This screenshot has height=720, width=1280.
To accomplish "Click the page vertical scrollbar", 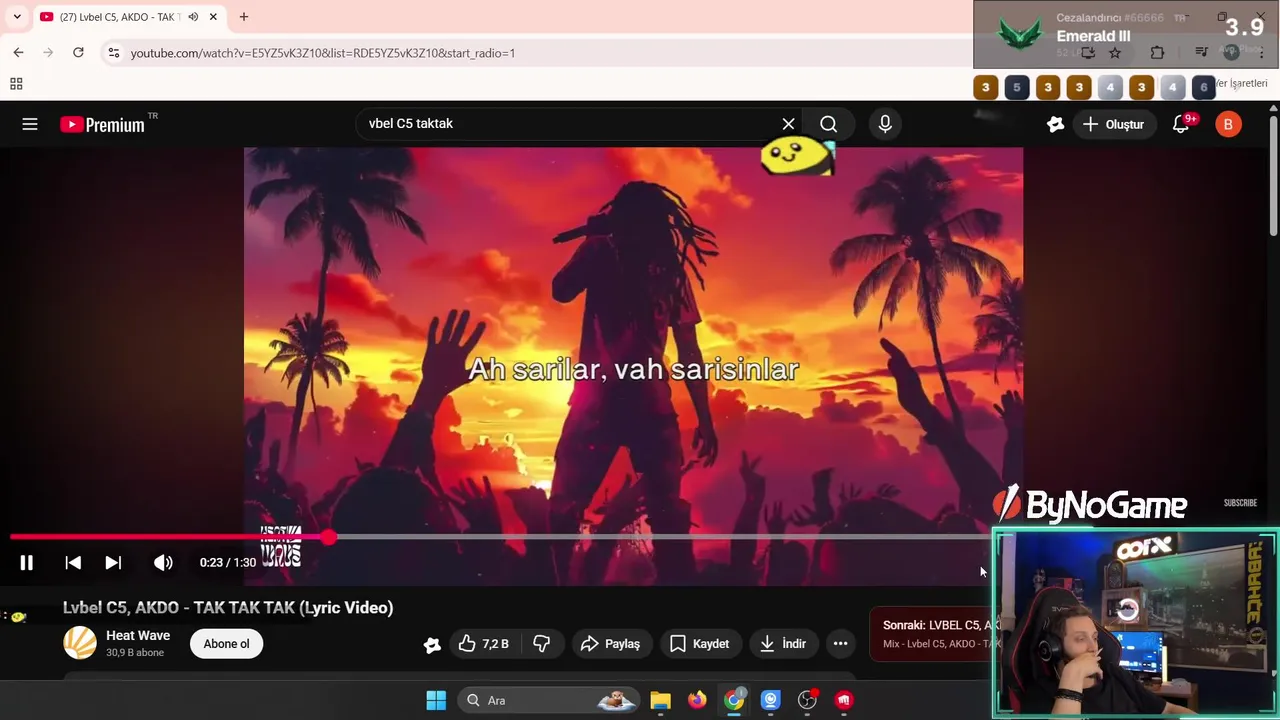I will 1274,175.
